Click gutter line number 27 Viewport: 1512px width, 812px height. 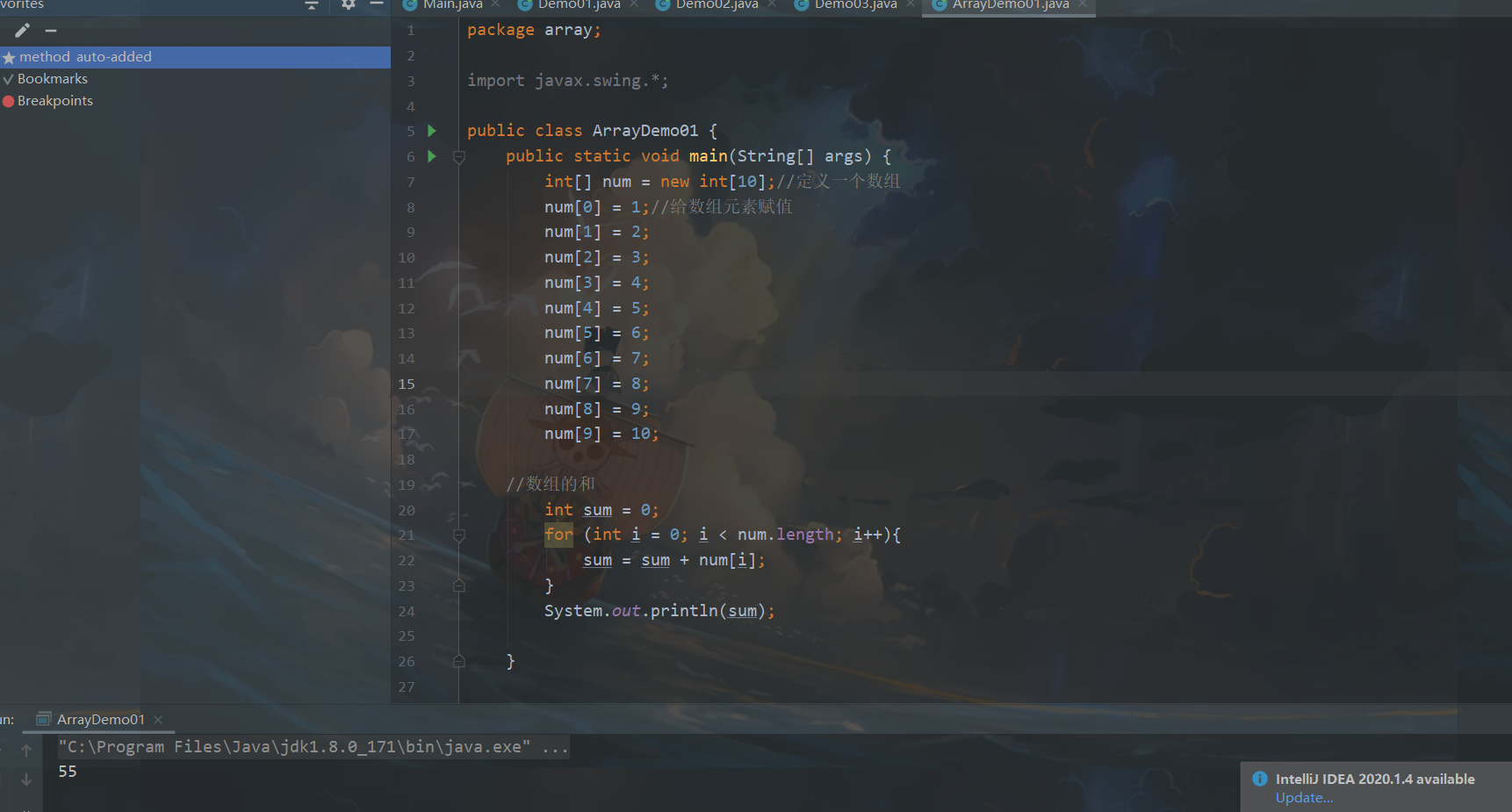point(407,687)
